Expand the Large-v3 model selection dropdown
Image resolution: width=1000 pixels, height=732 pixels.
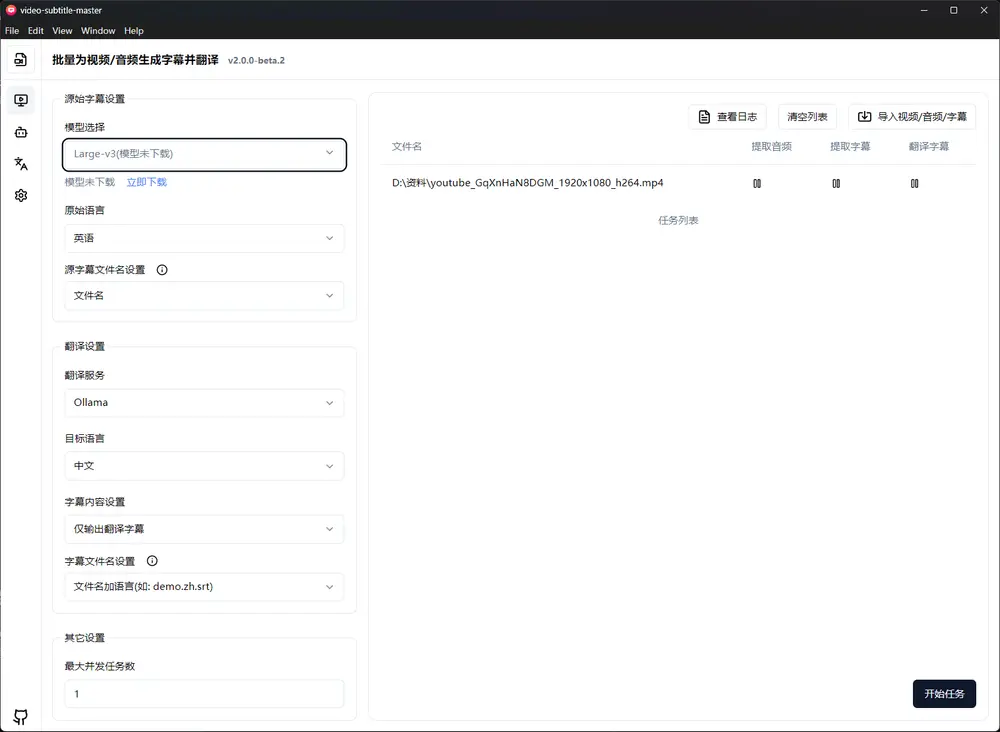tap(204, 154)
